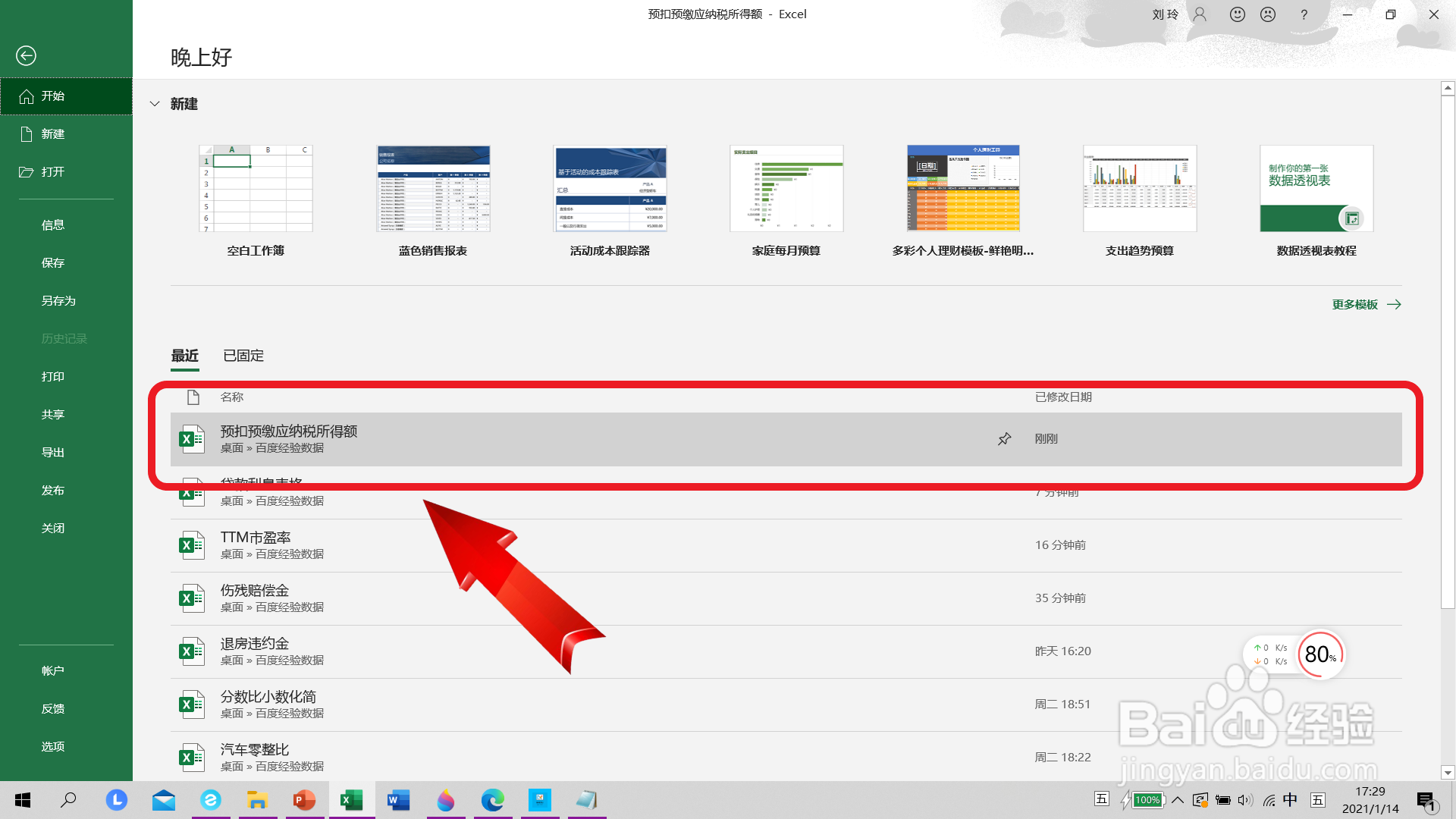Select the 数据透视表教程 template

pyautogui.click(x=1316, y=201)
